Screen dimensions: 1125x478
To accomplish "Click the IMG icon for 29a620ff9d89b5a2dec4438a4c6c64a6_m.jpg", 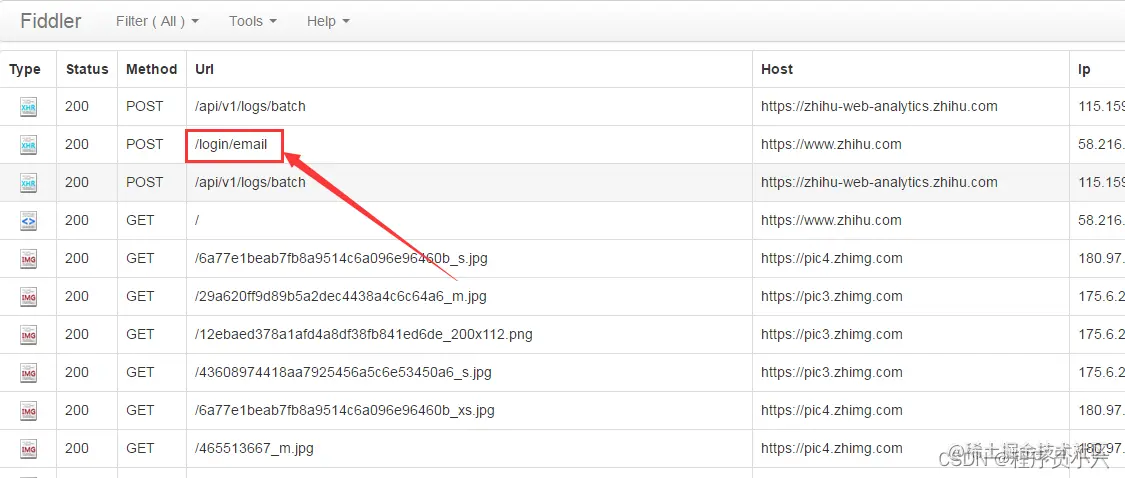I will pos(28,297).
